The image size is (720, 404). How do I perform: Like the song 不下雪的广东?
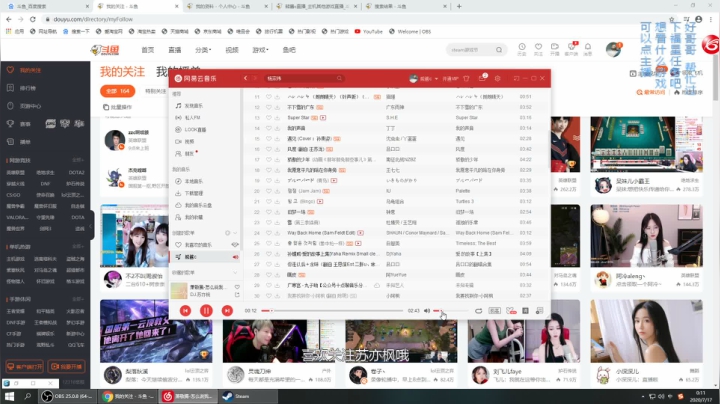269,107
